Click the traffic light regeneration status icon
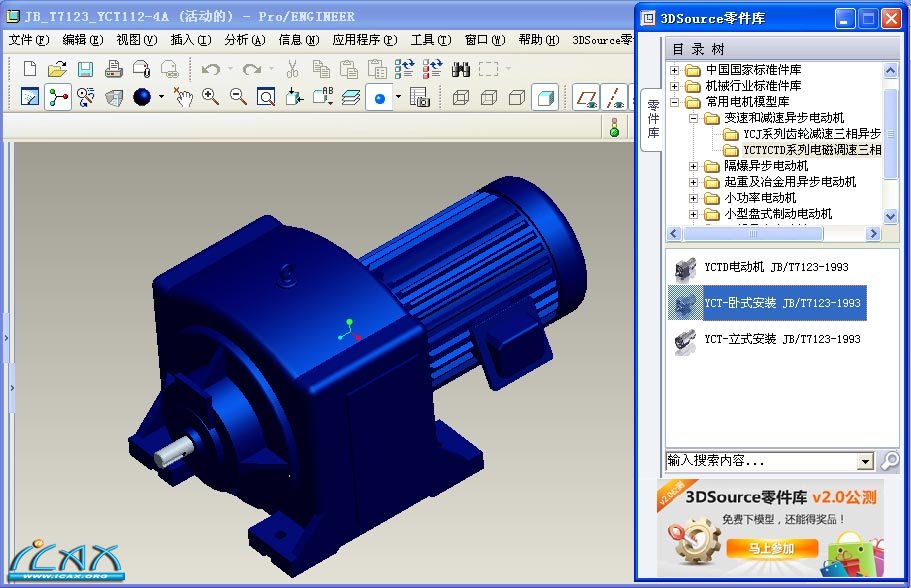This screenshot has height=588, width=911. (x=615, y=127)
